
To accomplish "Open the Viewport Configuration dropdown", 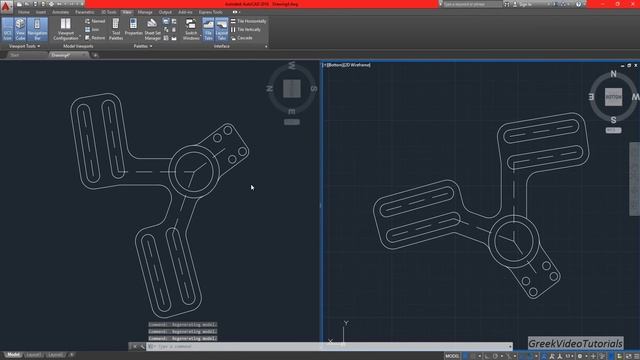I will [x=65, y=29].
